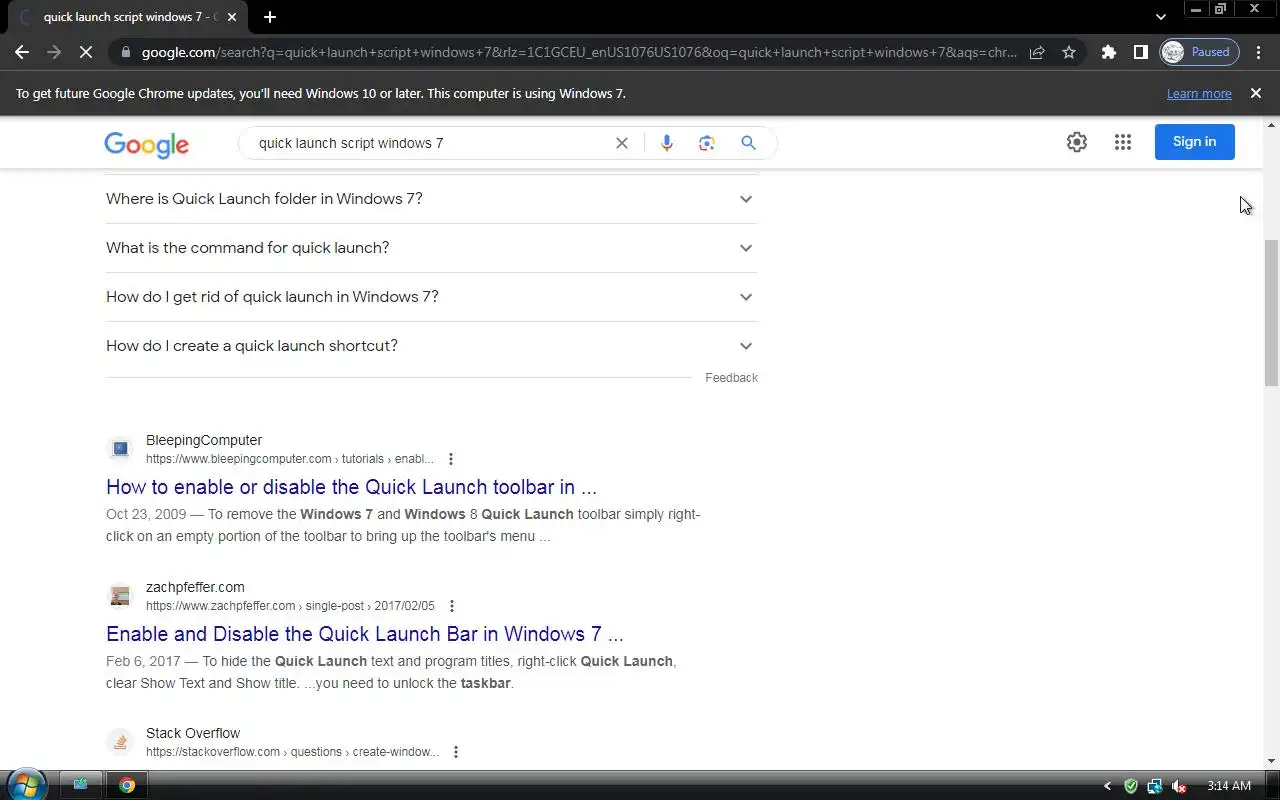Open the Chrome extensions puzzle icon
The width and height of the screenshot is (1280, 800).
[x=1108, y=52]
